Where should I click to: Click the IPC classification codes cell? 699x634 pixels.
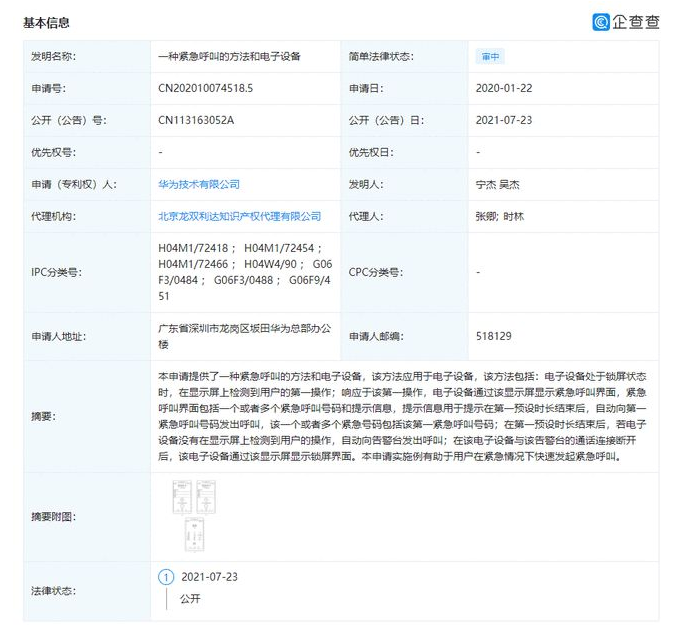[x=242, y=271]
